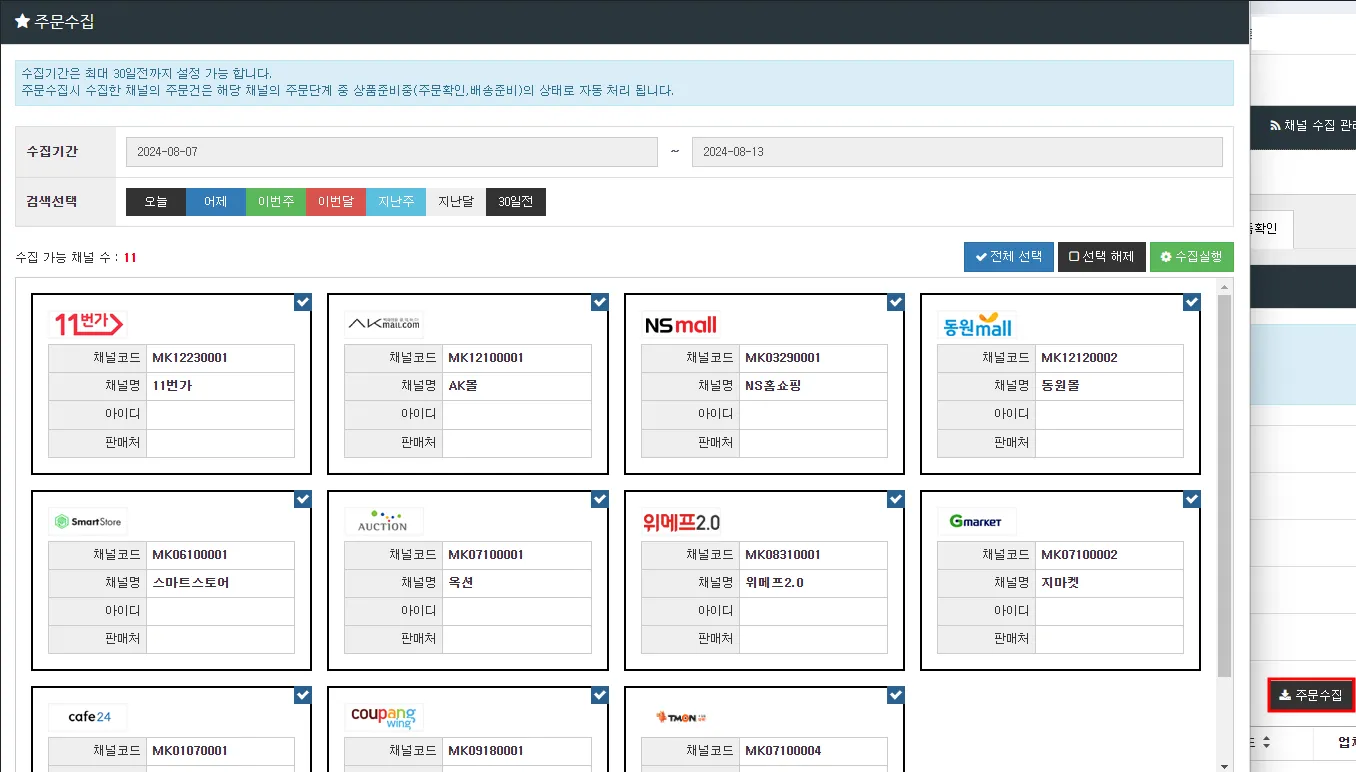Toggle the 스마트스토어 channel checkbox
The height and width of the screenshot is (772, 1356).
coord(303,499)
